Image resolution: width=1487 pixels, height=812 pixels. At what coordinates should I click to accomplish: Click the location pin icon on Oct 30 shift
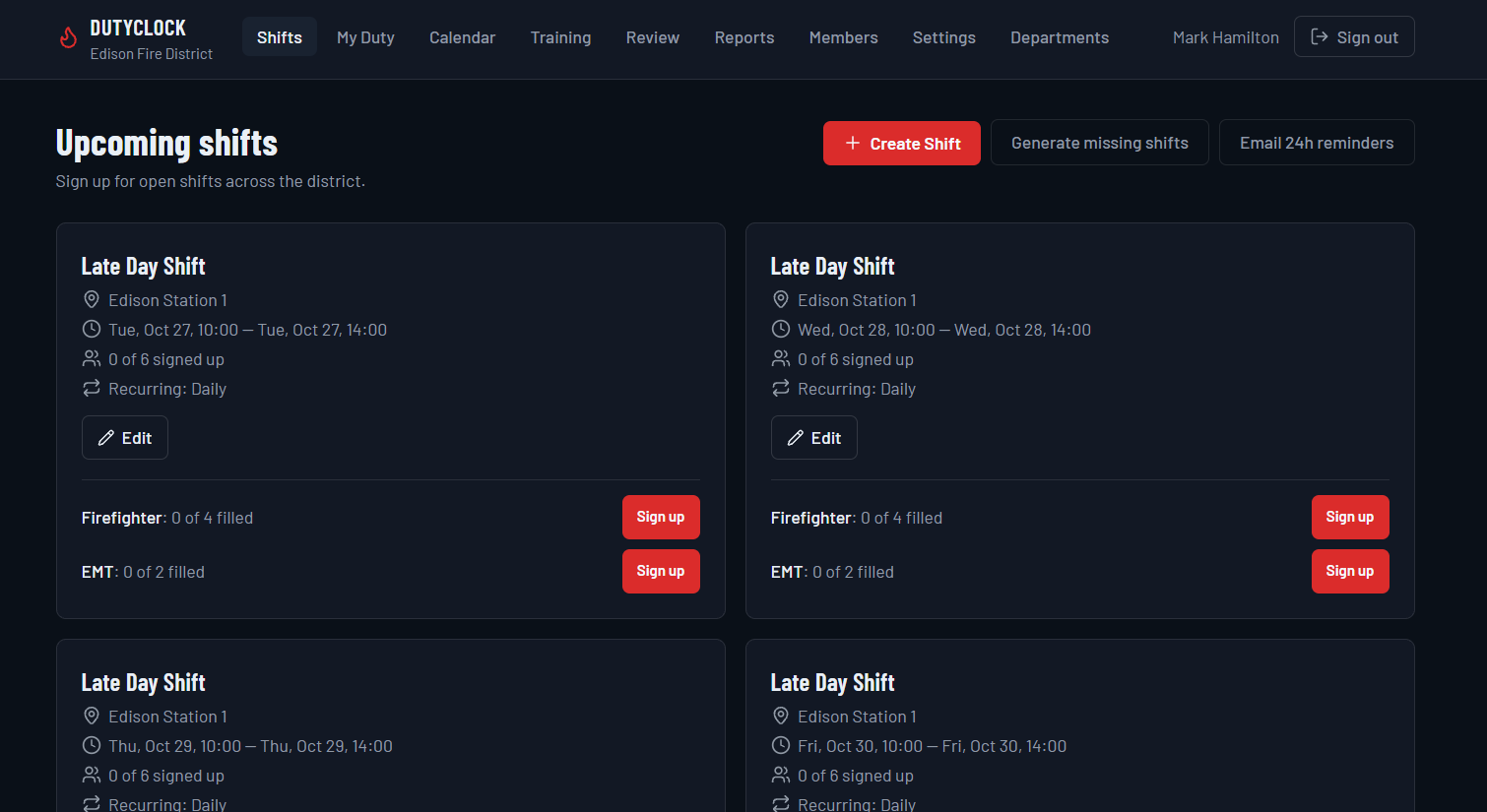[x=781, y=716]
